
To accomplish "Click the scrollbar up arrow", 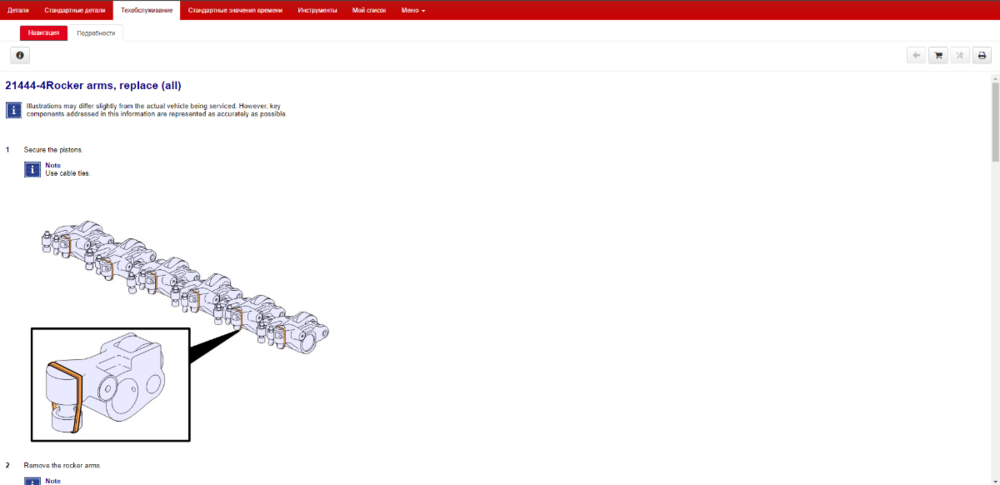I will [x=995, y=77].
